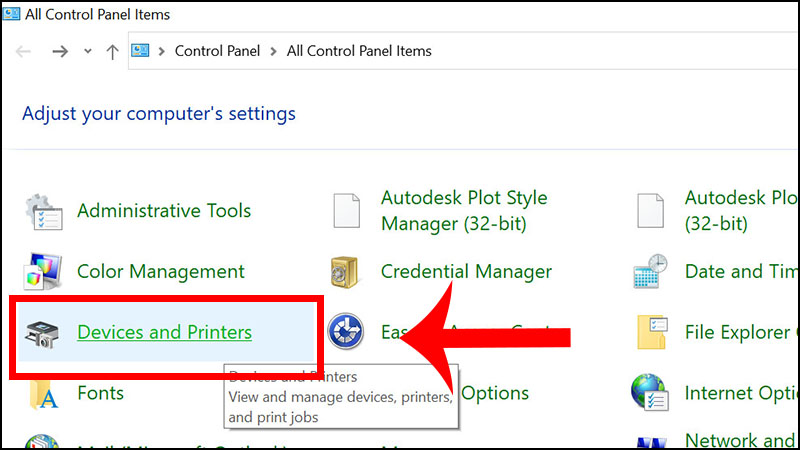The height and width of the screenshot is (450, 800).
Task: Open the Color Management icon
Action: (x=43, y=271)
